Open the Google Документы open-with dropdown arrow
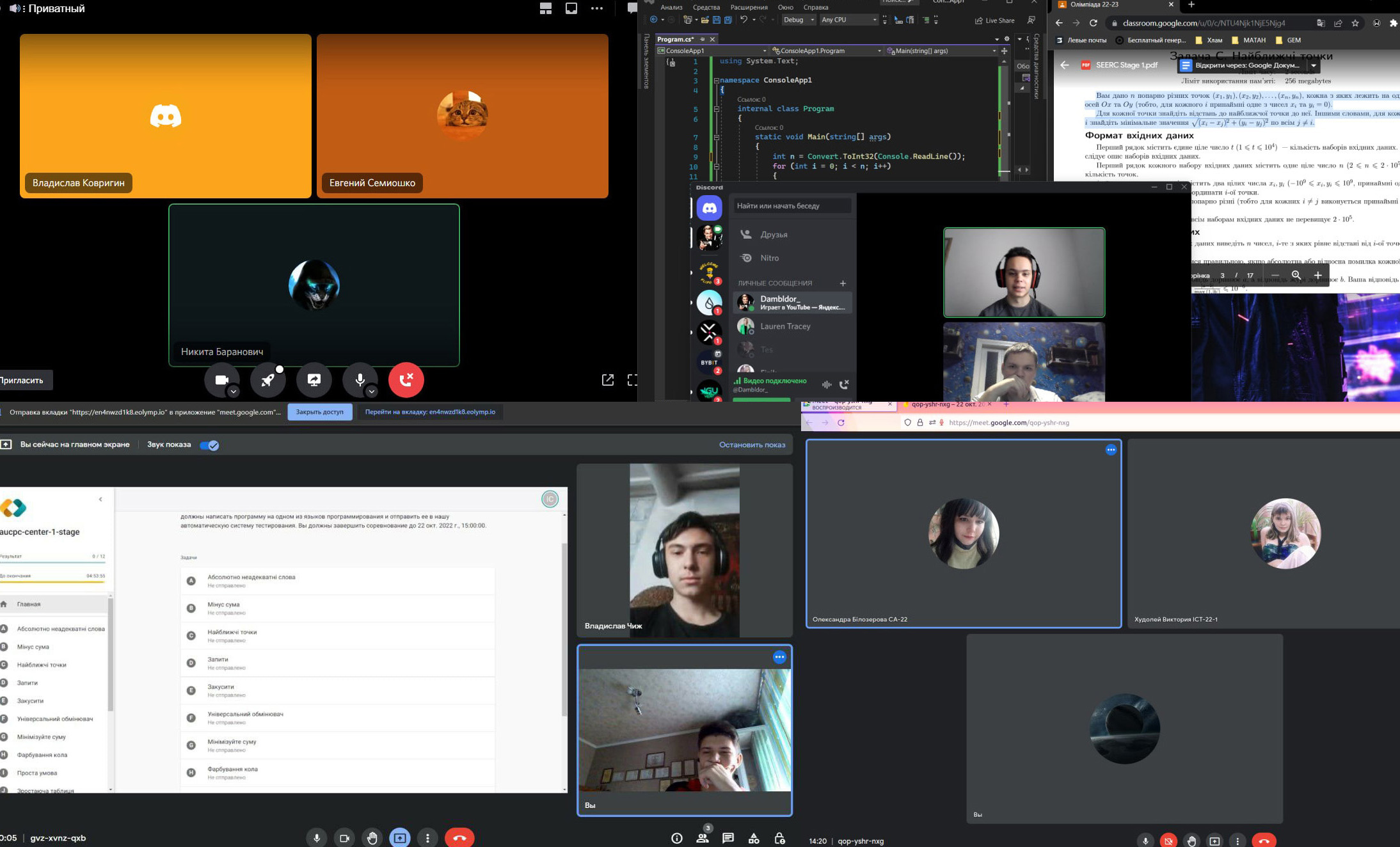 [x=1313, y=65]
